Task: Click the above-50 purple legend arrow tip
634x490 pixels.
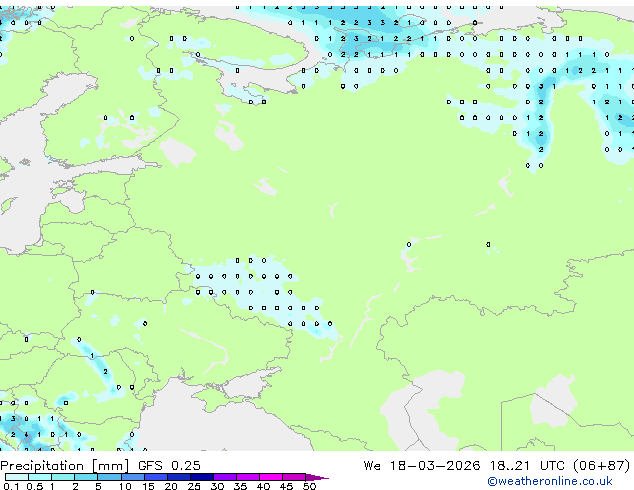Action: (317, 477)
